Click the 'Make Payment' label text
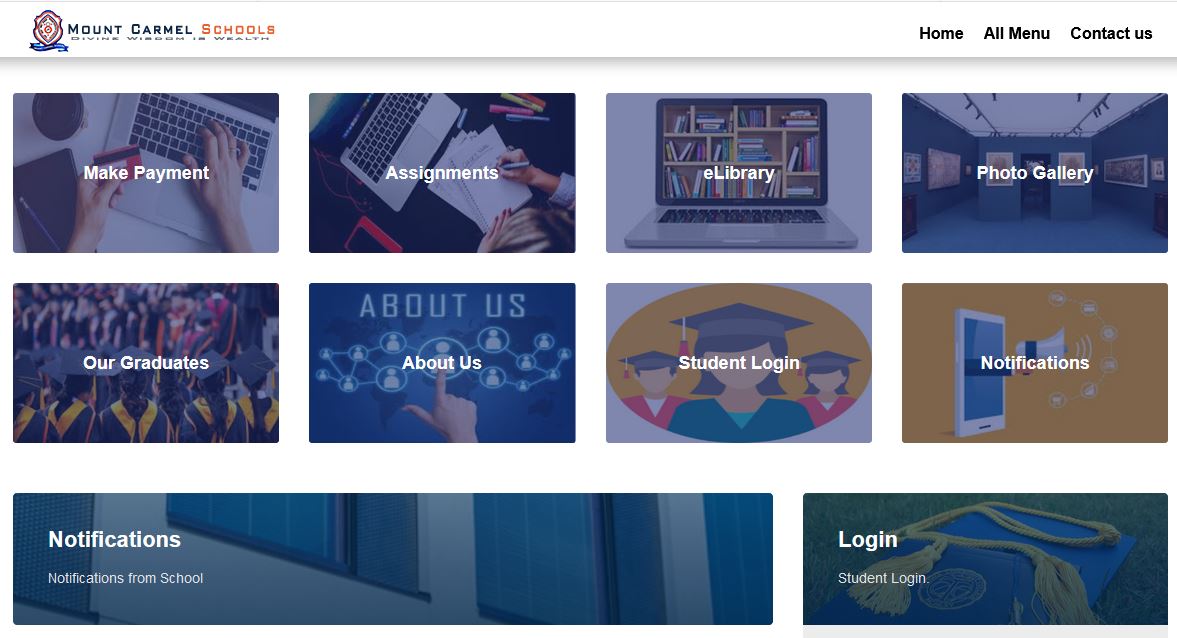 [x=146, y=173]
